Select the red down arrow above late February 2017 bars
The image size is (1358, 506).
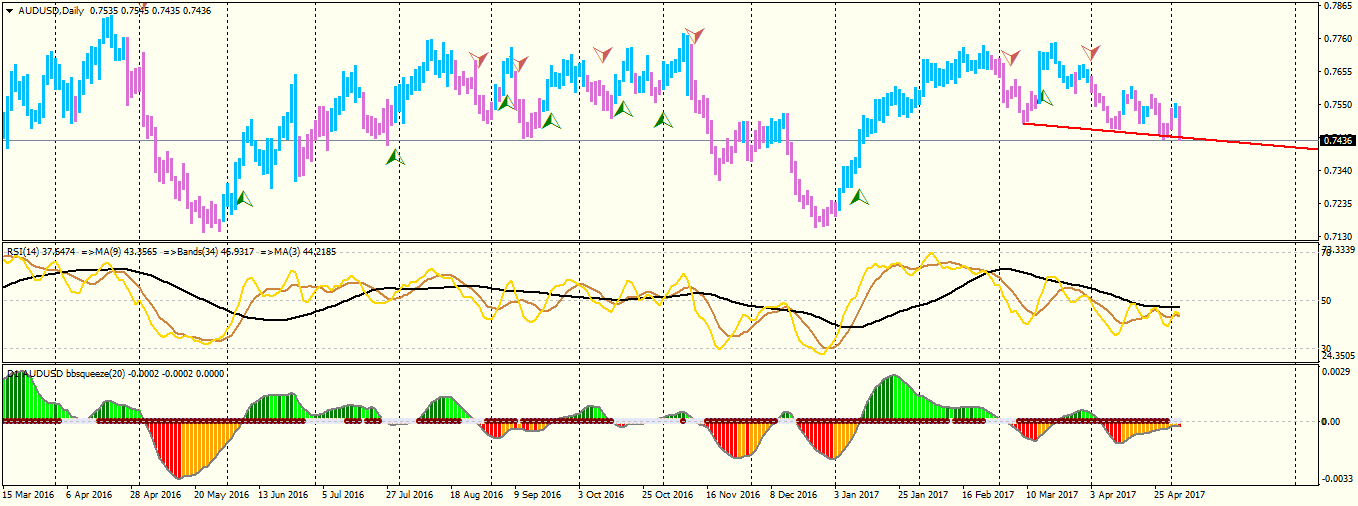(x=1011, y=57)
